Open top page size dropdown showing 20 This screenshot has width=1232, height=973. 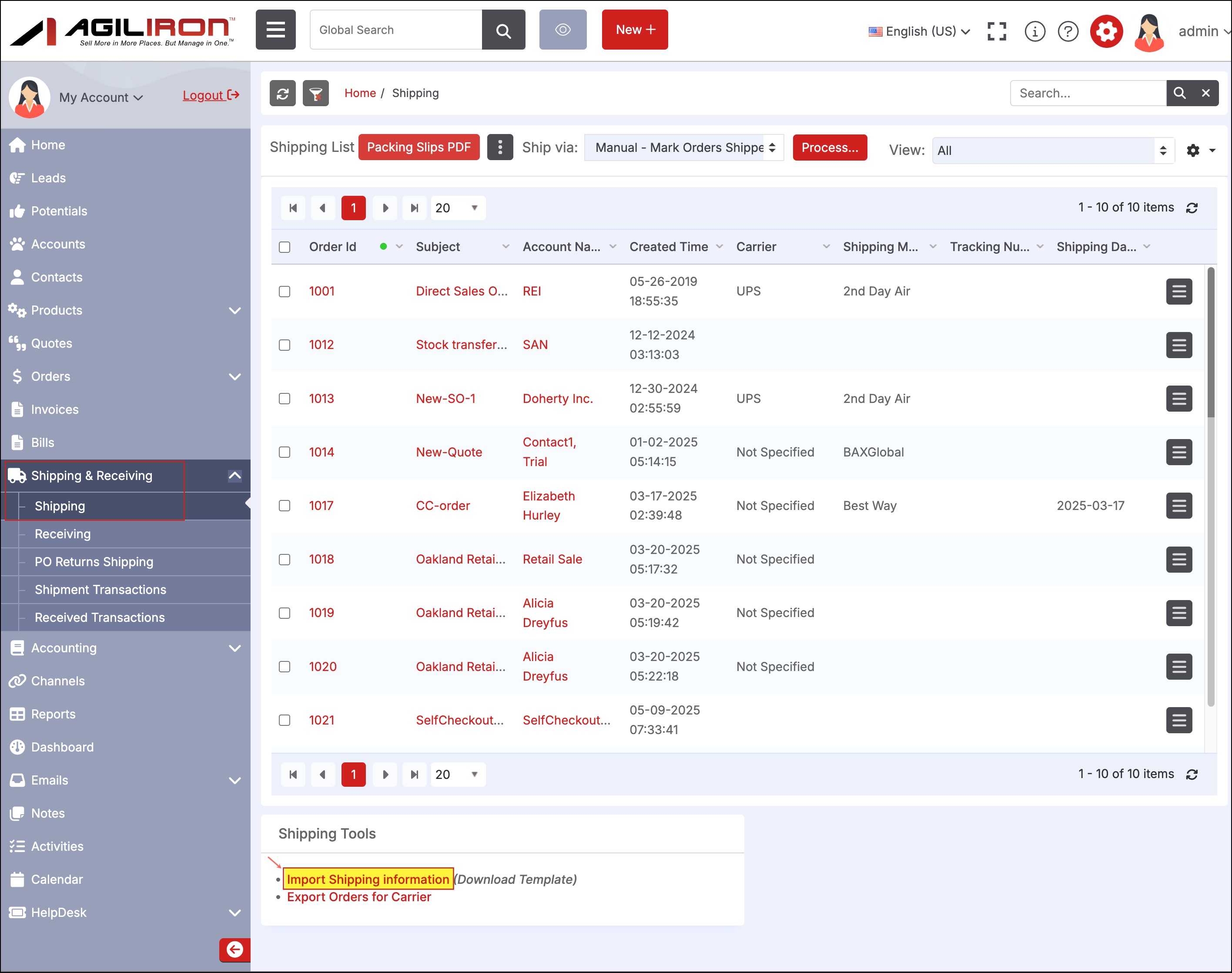pyautogui.click(x=458, y=208)
